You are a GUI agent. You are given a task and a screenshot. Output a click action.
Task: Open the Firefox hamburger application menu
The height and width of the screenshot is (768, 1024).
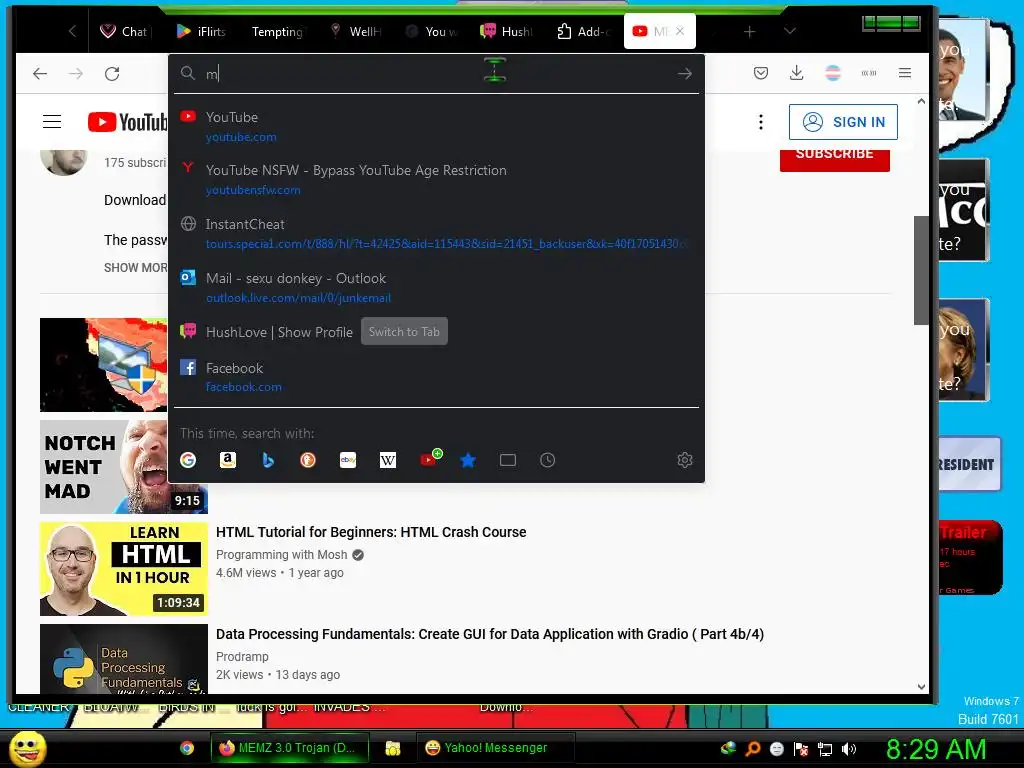click(904, 73)
